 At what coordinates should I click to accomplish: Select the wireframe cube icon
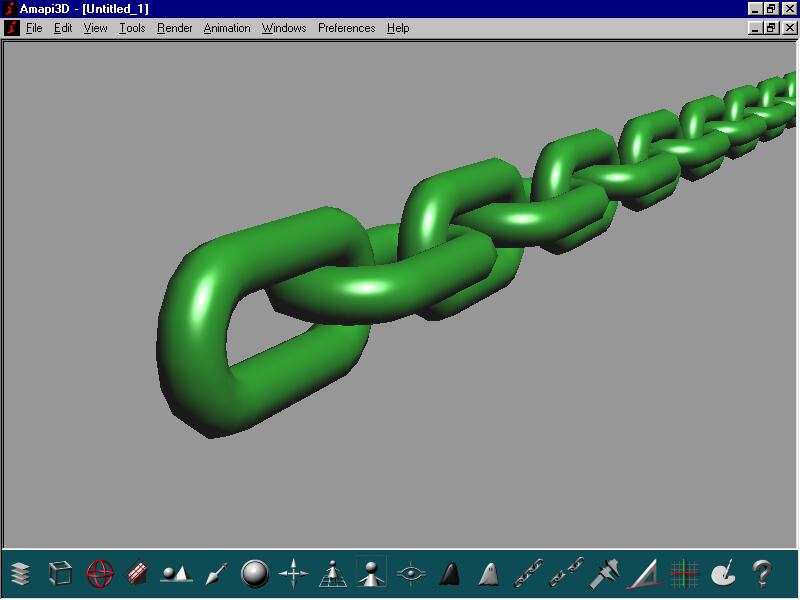coord(60,573)
